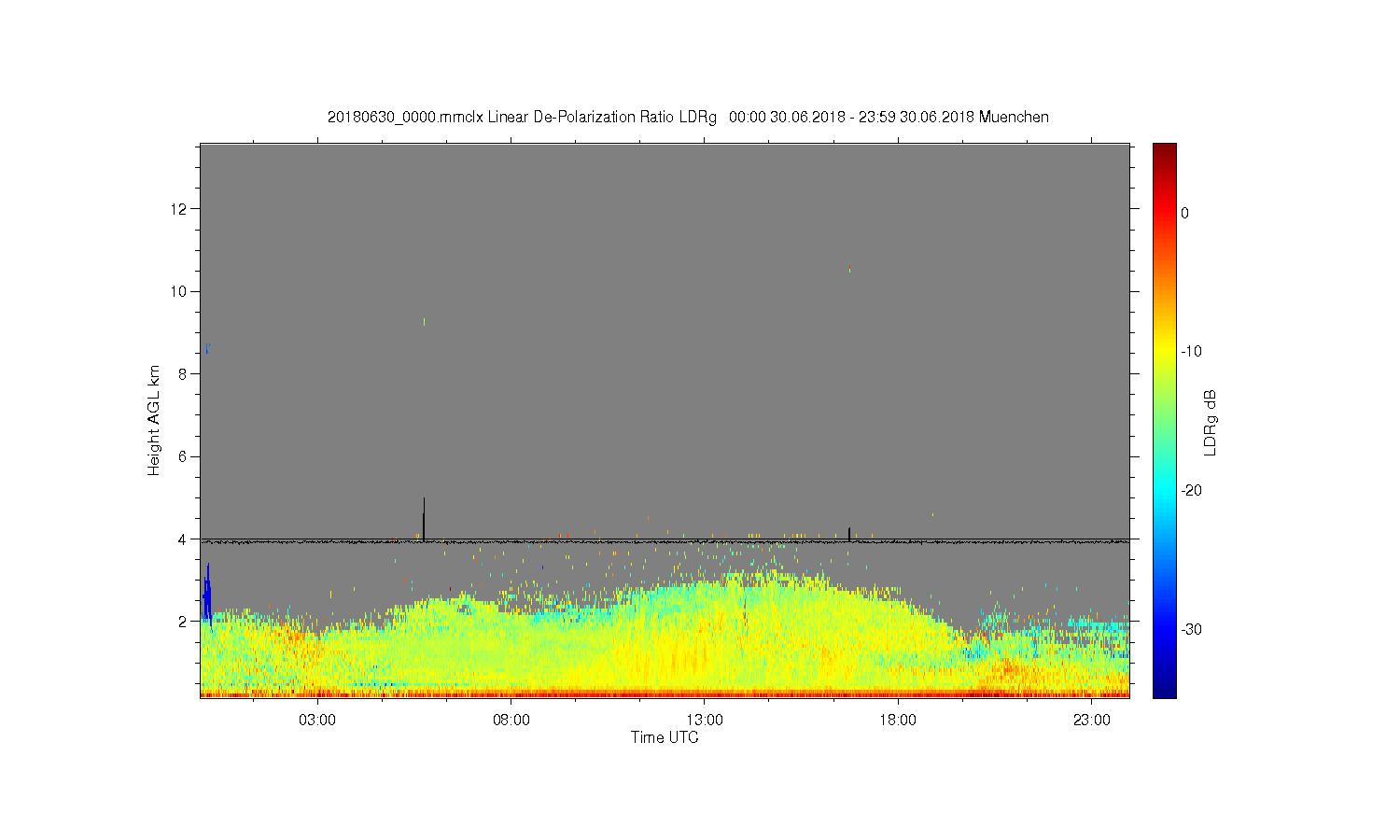Pick the yellow region of the colorbar
Image resolution: width=1400 pixels, height=840 pixels.
tap(1165, 352)
